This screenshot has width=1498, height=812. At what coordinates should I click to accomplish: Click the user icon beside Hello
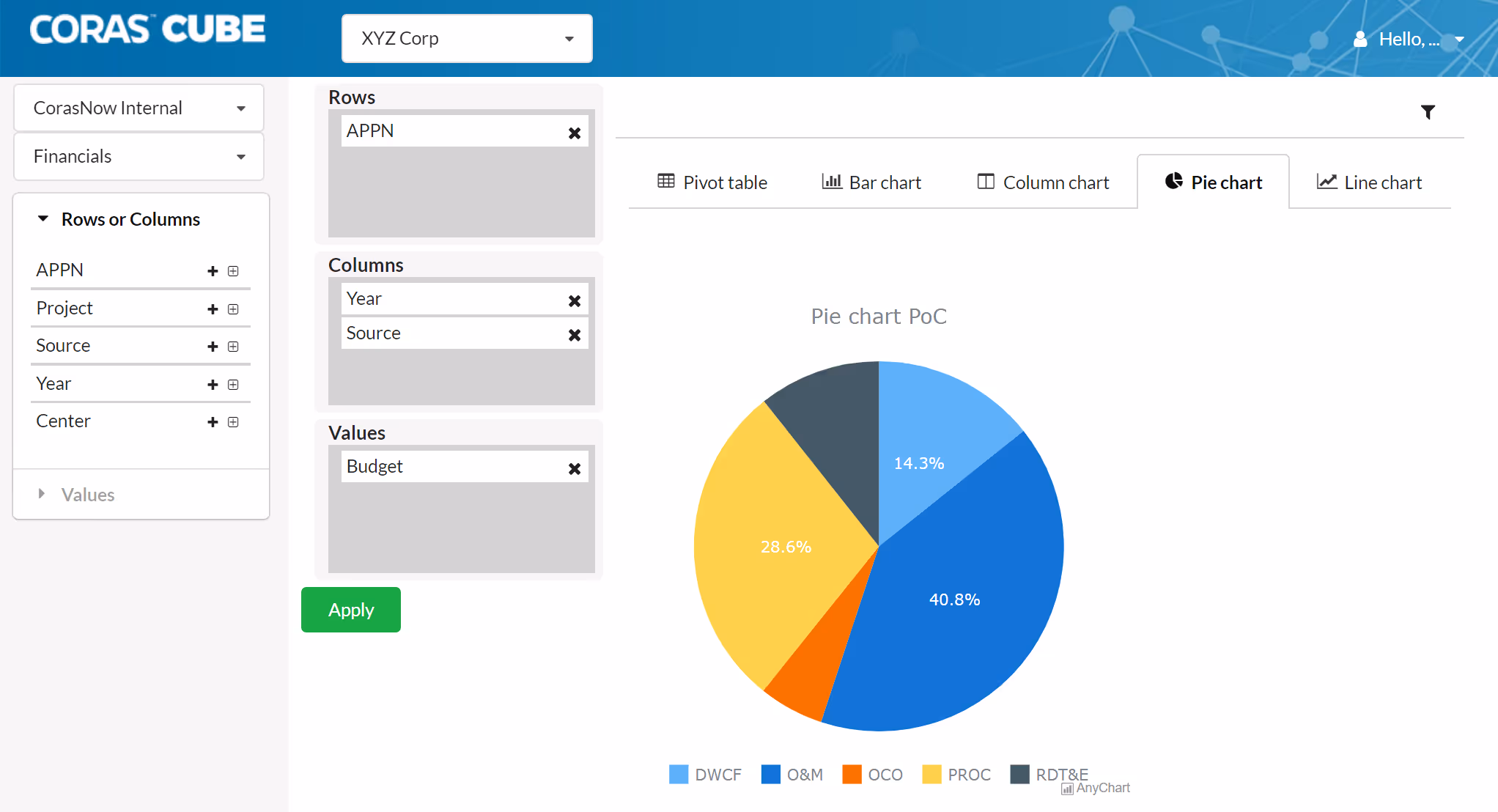click(x=1361, y=39)
